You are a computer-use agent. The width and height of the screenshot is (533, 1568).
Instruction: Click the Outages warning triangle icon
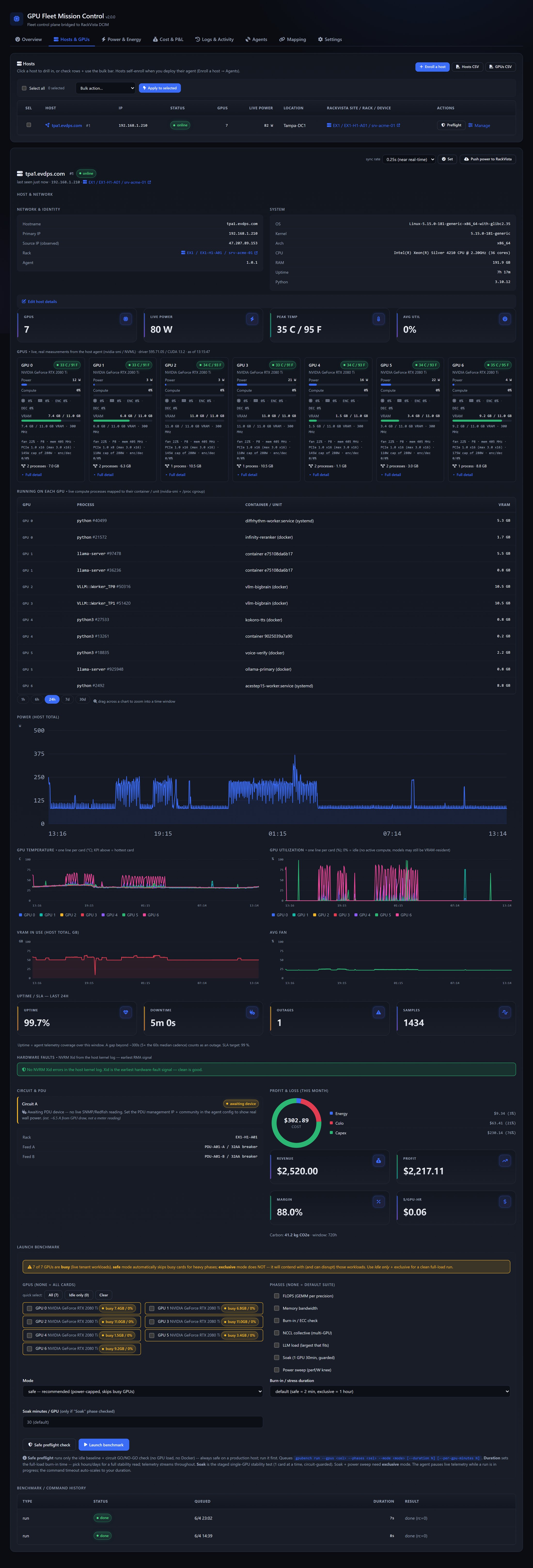378,1012
